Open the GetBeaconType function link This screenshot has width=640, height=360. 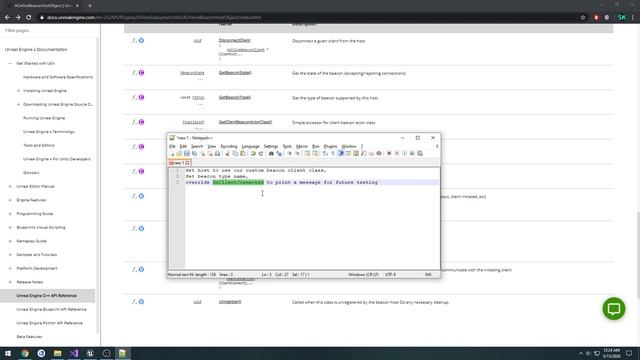click(235, 98)
